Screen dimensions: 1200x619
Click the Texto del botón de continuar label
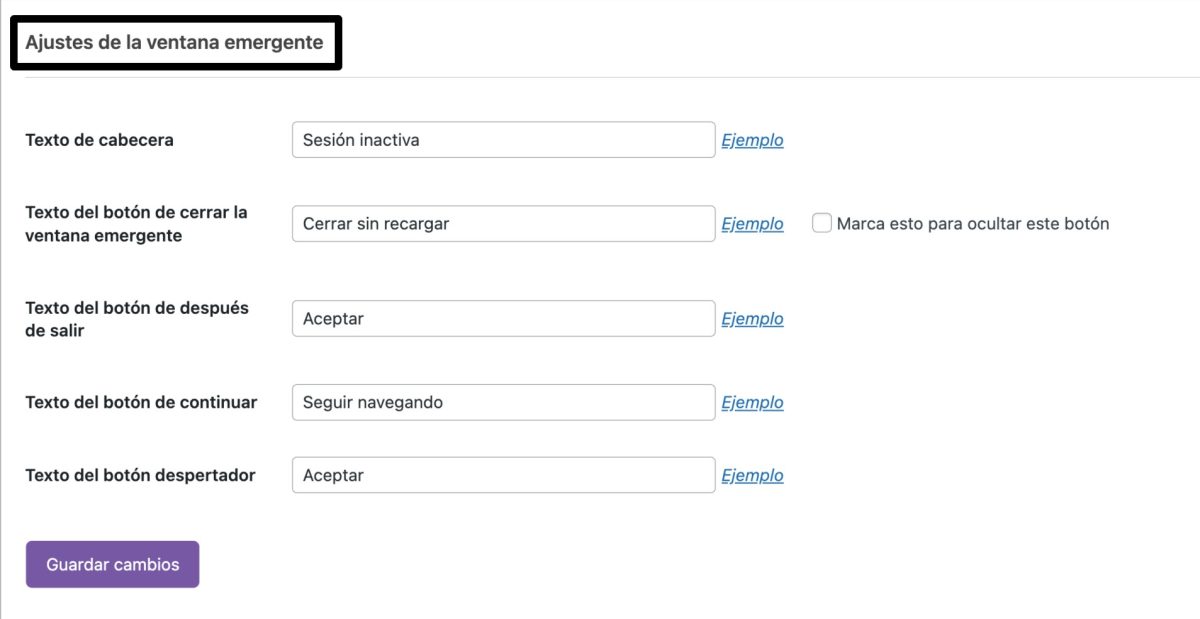(141, 401)
